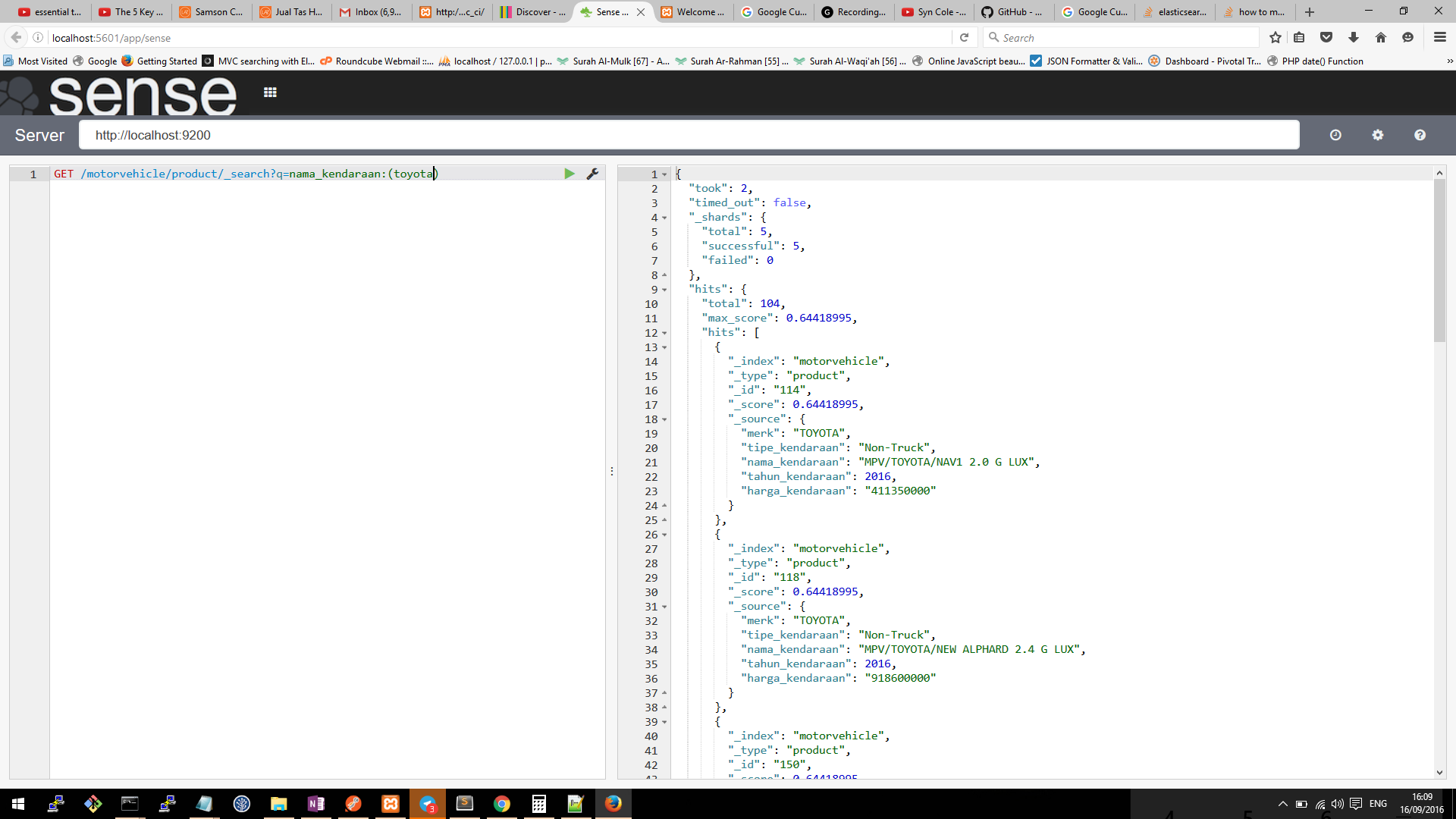Fold the hits array on line 12
Viewport: 1456px width, 819px height.
tap(665, 333)
